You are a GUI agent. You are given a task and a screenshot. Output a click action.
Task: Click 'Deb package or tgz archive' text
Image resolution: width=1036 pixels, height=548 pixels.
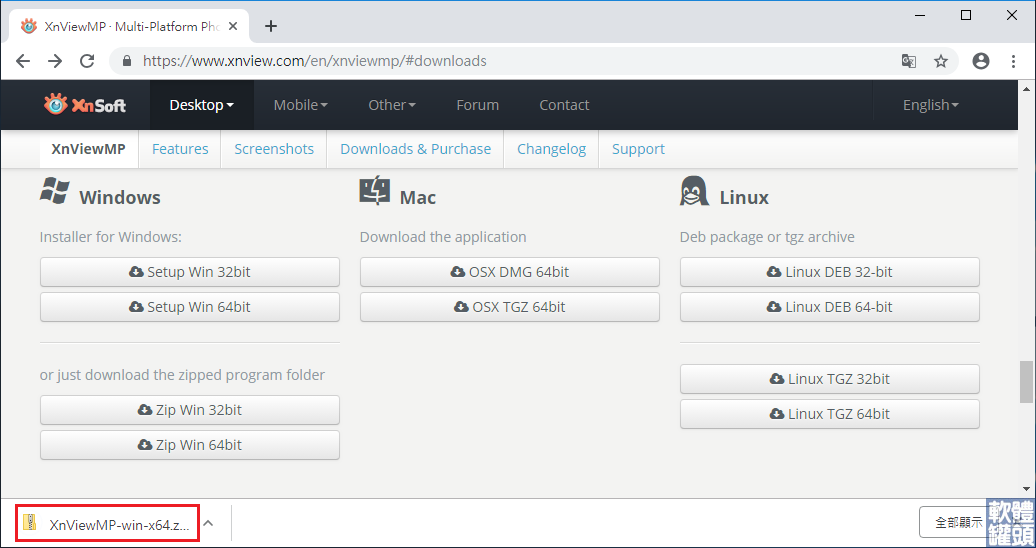767,237
